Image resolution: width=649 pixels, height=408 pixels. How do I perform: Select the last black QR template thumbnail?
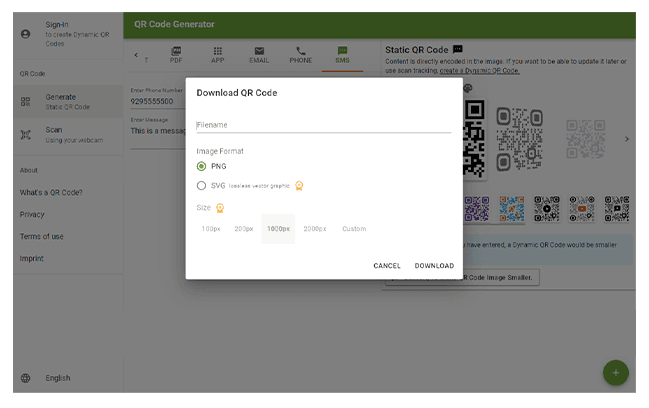click(617, 209)
